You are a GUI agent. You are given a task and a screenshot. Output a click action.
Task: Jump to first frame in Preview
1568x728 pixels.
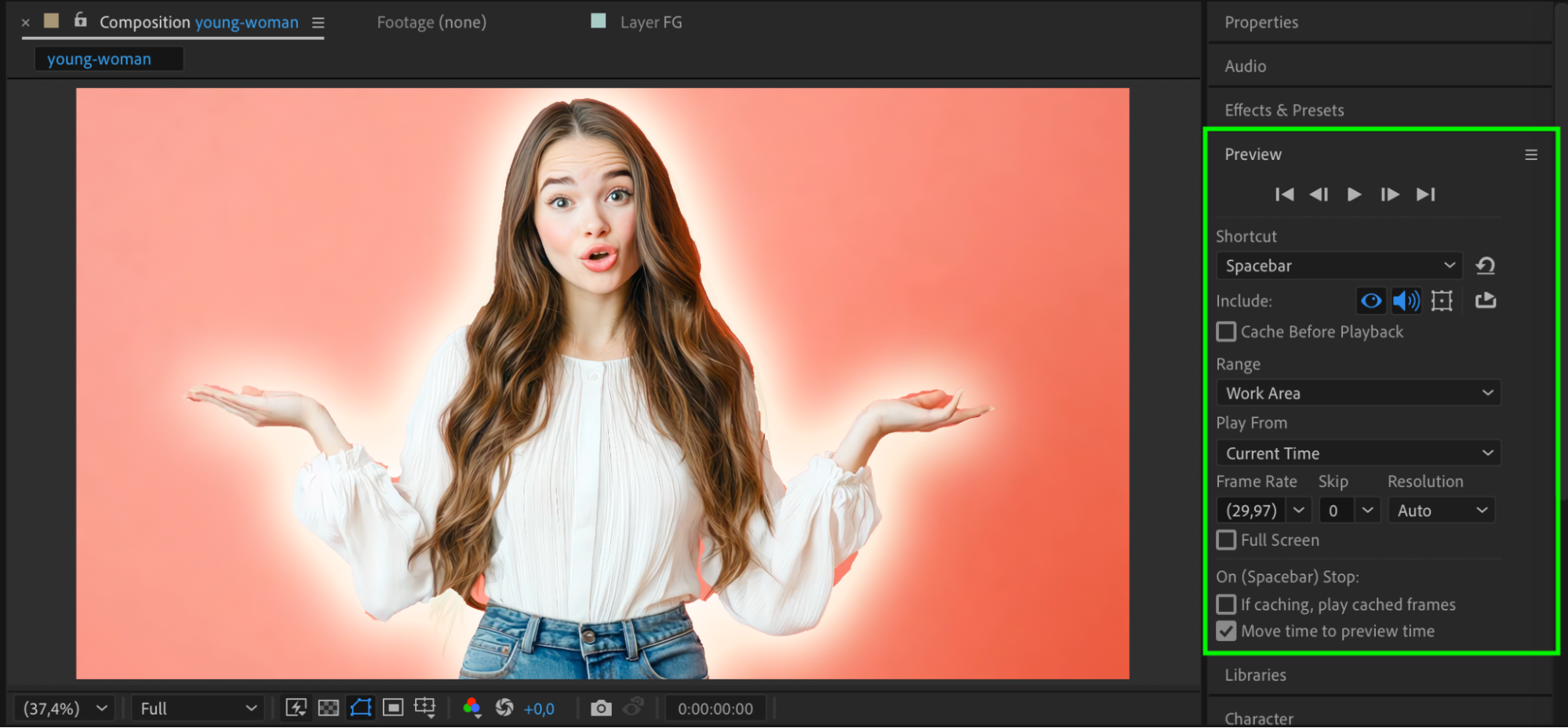click(x=1284, y=195)
